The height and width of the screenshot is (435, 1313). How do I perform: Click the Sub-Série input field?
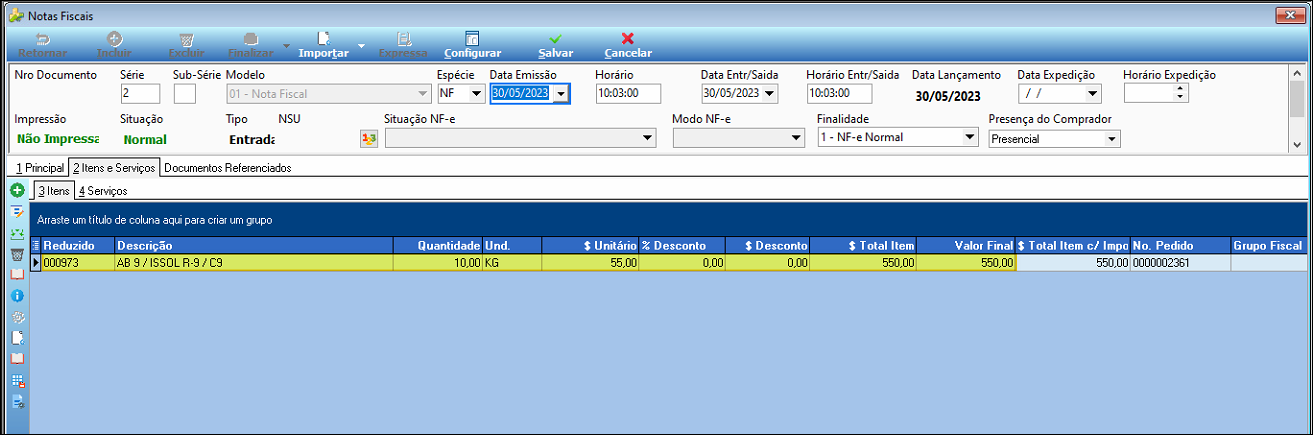point(185,94)
